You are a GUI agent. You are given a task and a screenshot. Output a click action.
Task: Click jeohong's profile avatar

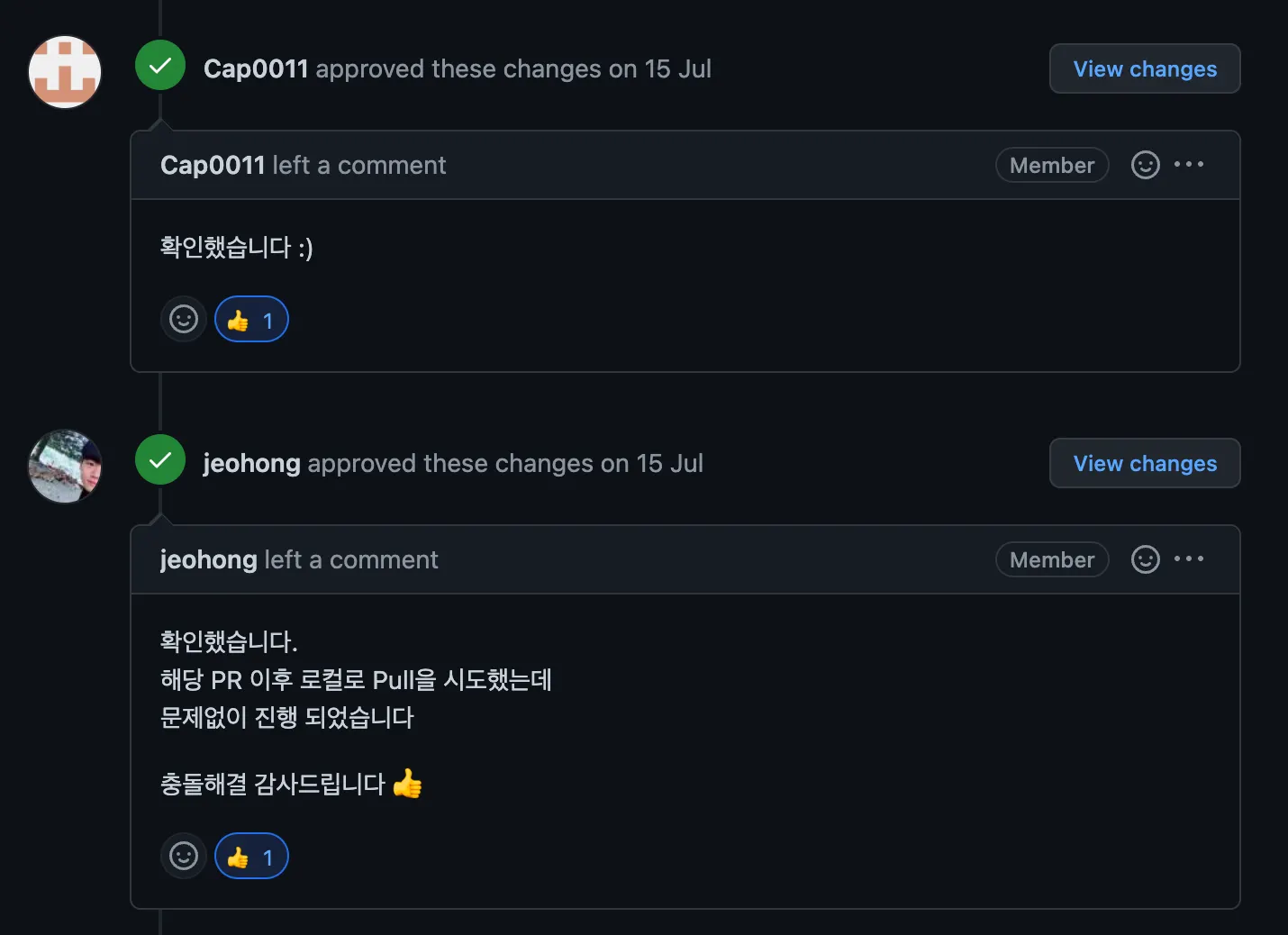tap(65, 467)
